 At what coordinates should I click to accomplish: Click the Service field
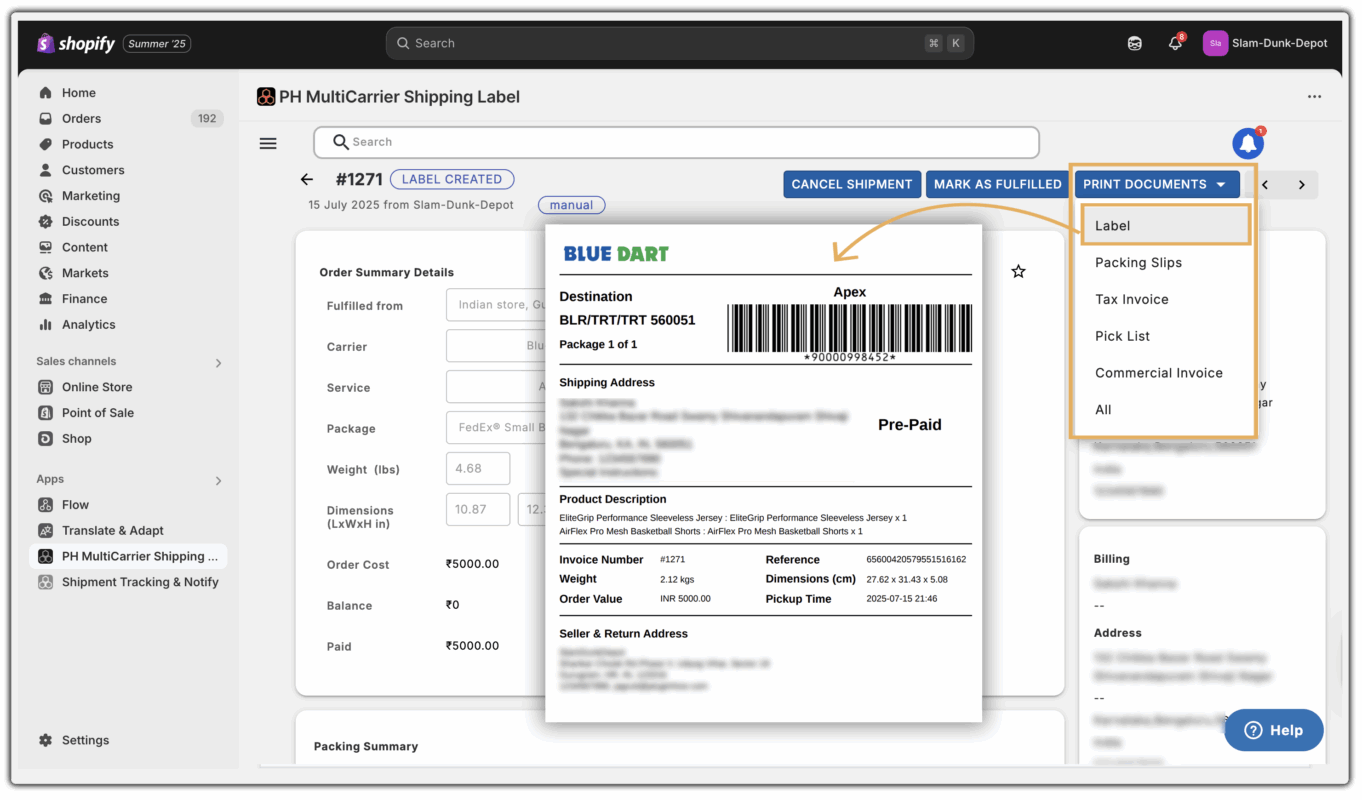tap(496, 387)
